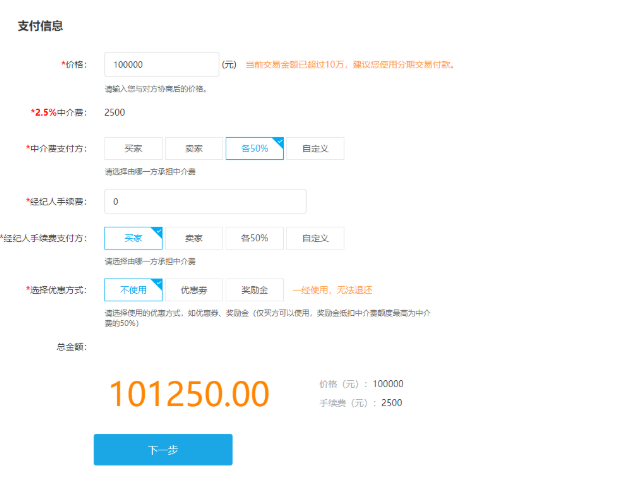Choose the 优惠券 discount option
Image resolution: width=640 pixels, height=490 pixels.
pyautogui.click(x=193, y=290)
